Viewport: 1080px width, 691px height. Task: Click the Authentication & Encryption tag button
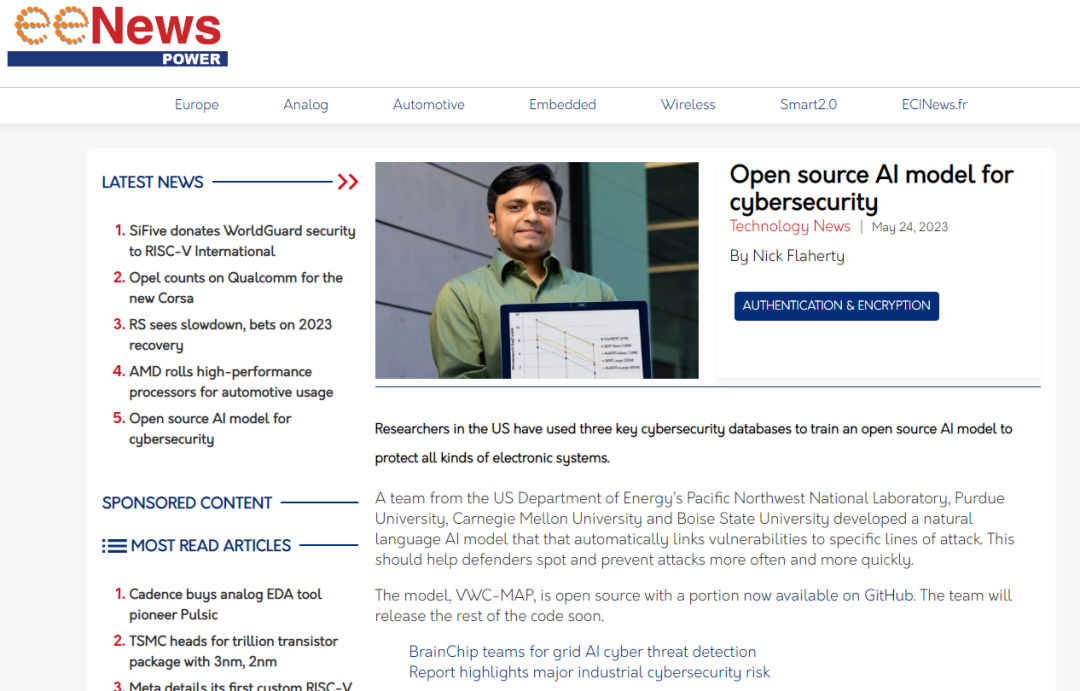[836, 306]
